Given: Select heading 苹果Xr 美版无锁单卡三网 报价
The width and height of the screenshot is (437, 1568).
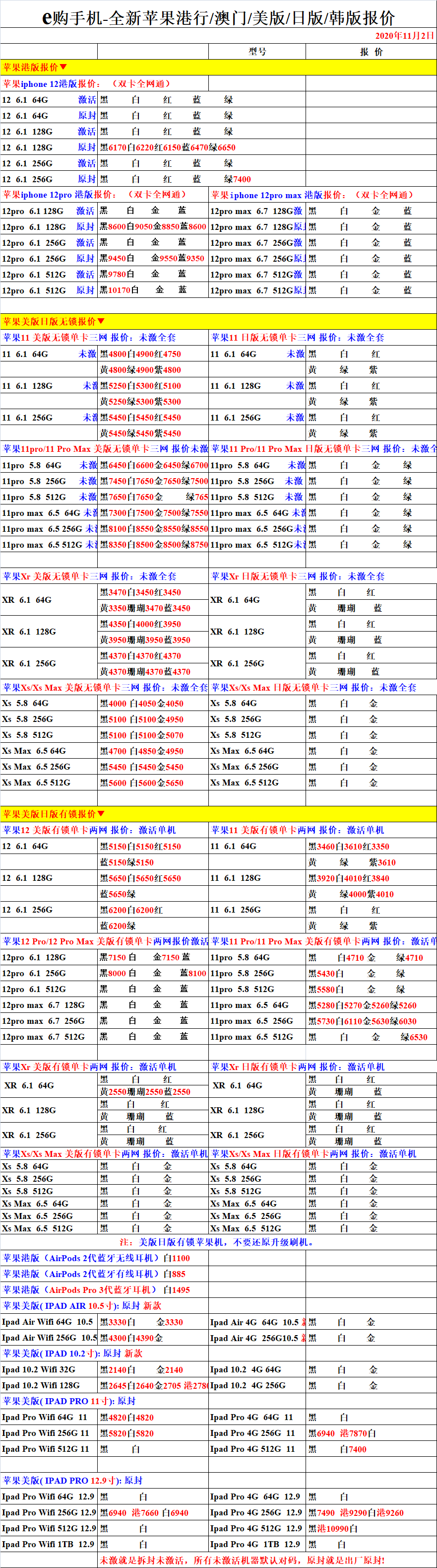Looking at the screenshot, I should (x=89, y=576).
